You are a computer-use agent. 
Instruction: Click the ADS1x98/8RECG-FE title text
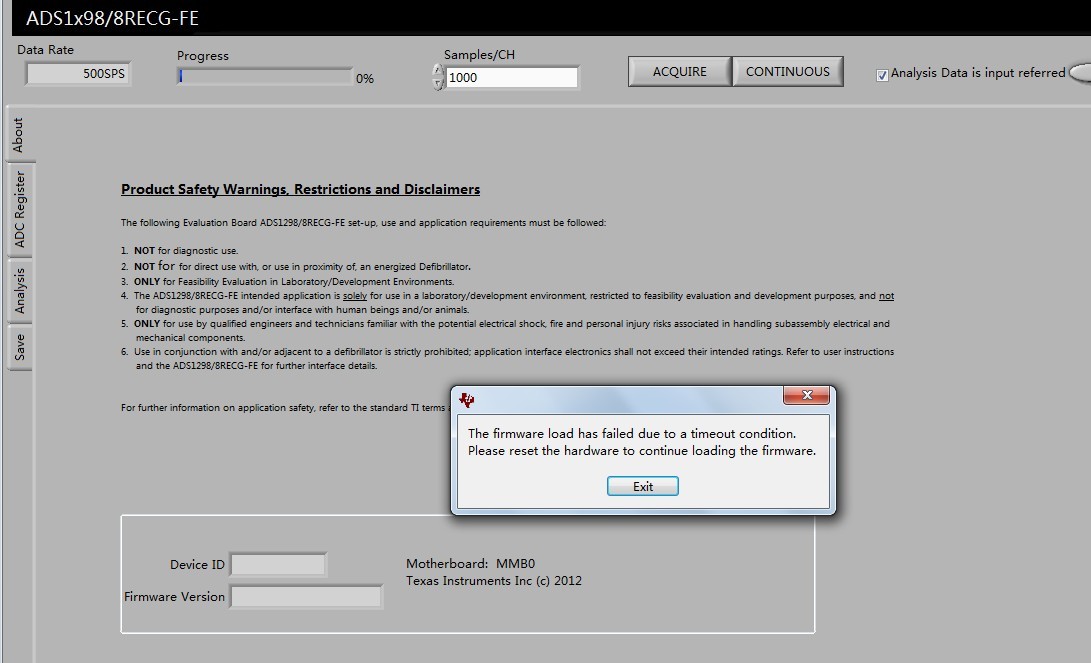[x=112, y=18]
